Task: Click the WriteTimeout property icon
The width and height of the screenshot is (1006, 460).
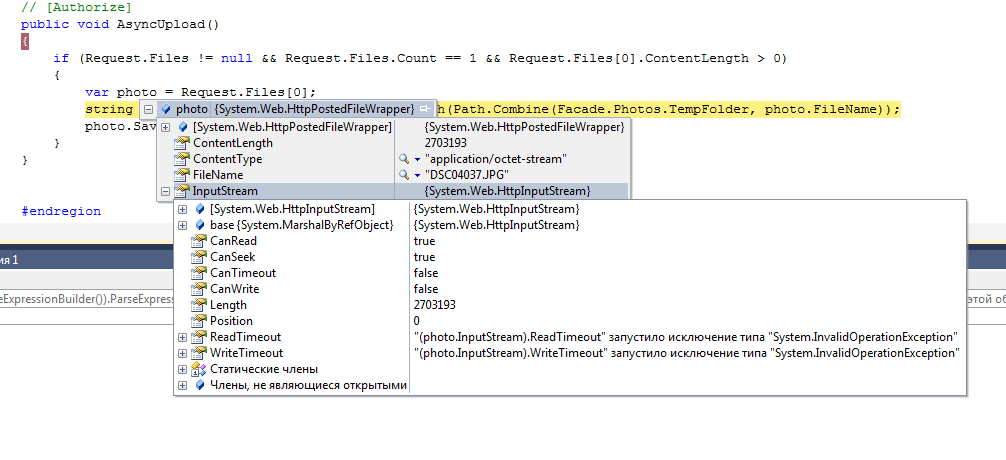Action: (200, 353)
